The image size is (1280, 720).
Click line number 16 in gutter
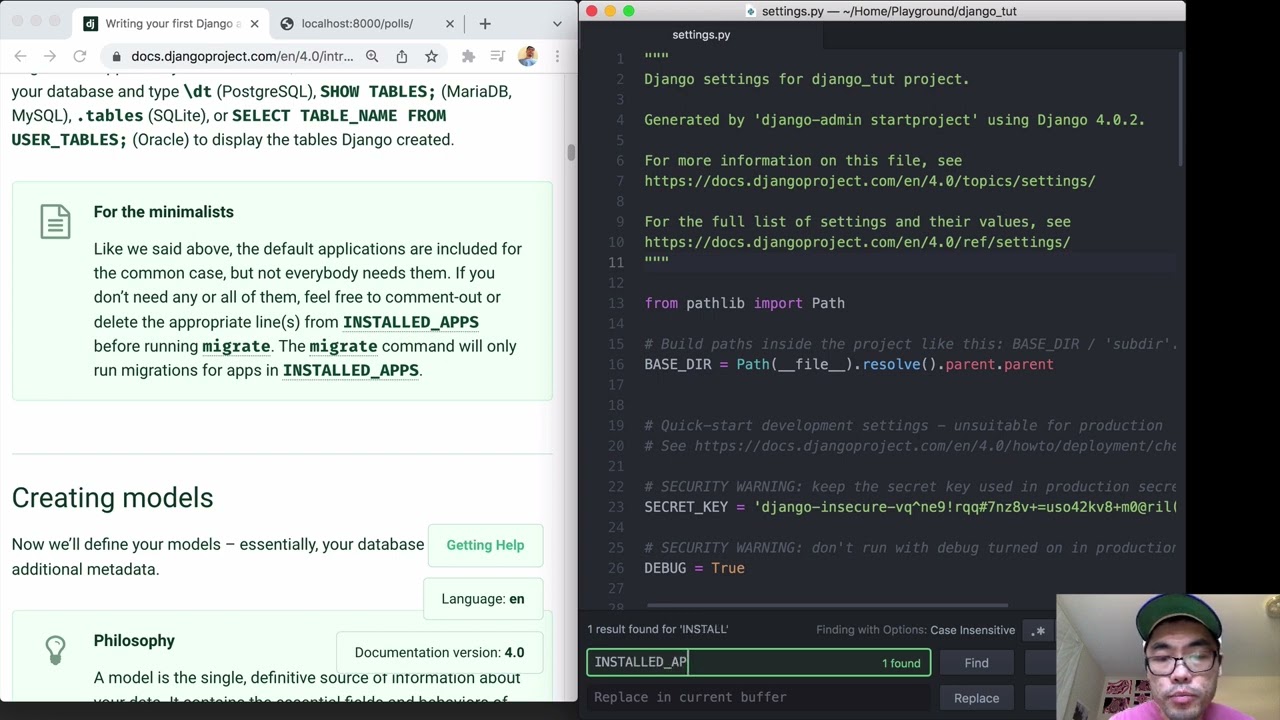point(615,365)
